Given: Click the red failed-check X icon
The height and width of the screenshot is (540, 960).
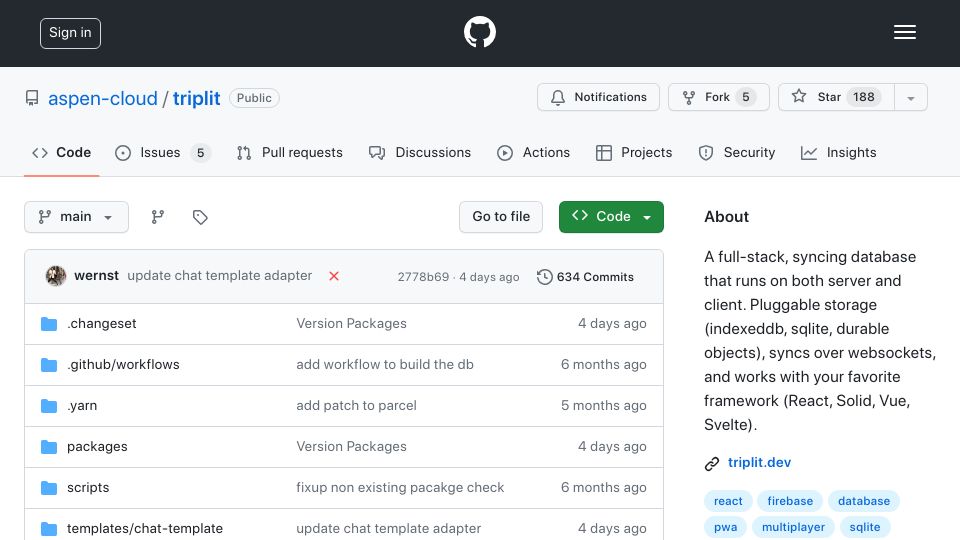Looking at the screenshot, I should 334,276.
